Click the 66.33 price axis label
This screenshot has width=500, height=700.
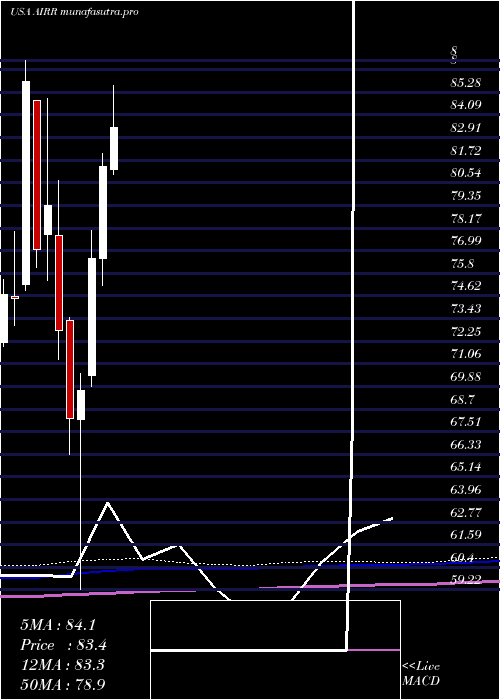click(x=466, y=445)
